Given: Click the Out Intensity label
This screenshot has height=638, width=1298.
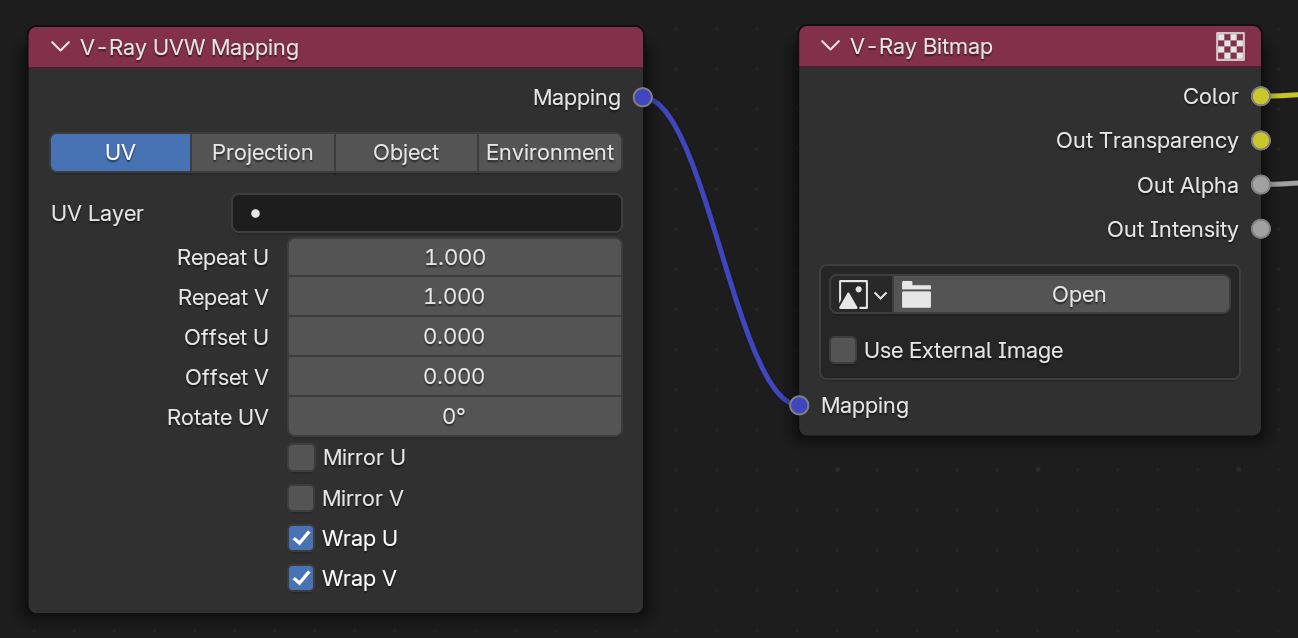Looking at the screenshot, I should 1172,229.
